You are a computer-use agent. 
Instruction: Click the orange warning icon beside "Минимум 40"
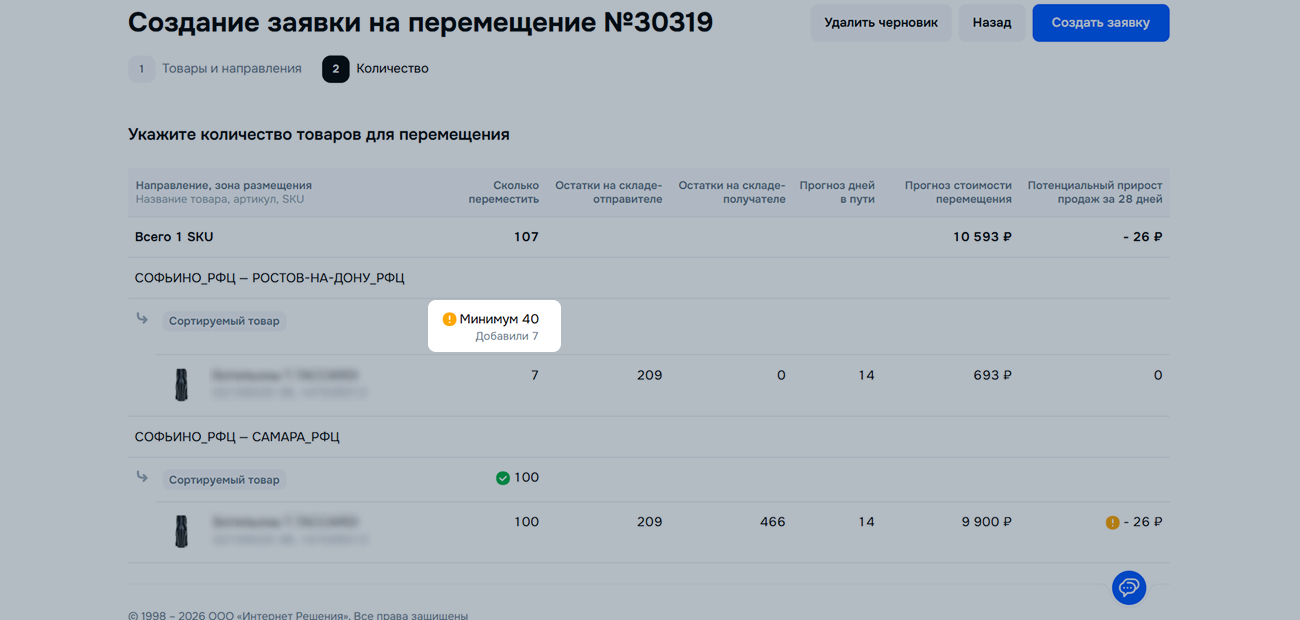(449, 319)
